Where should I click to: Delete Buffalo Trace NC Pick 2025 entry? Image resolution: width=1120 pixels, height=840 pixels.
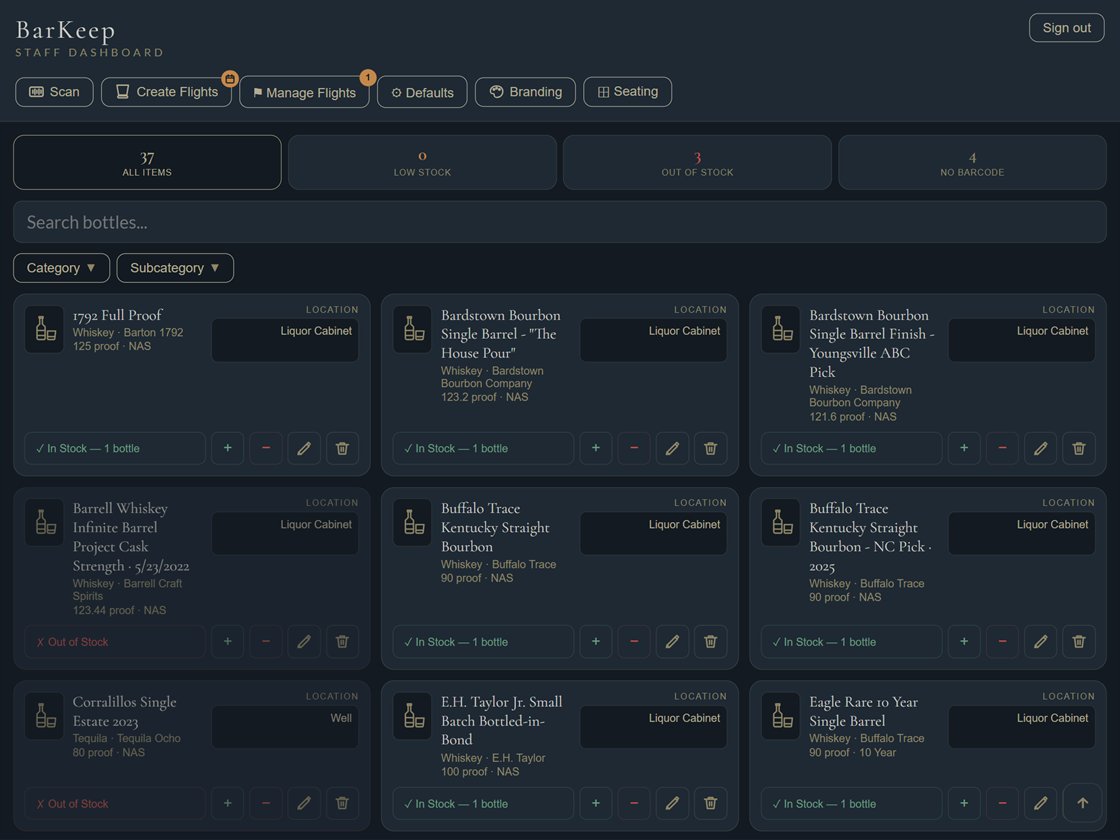click(x=1079, y=641)
